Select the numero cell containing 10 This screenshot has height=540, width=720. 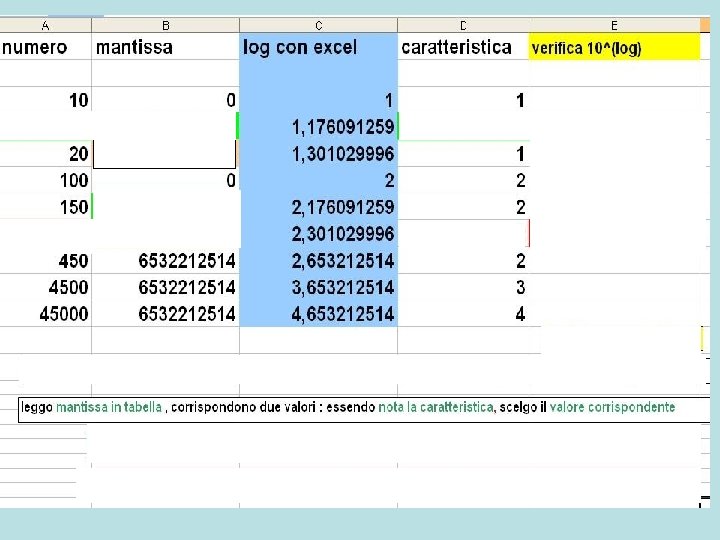[45, 100]
